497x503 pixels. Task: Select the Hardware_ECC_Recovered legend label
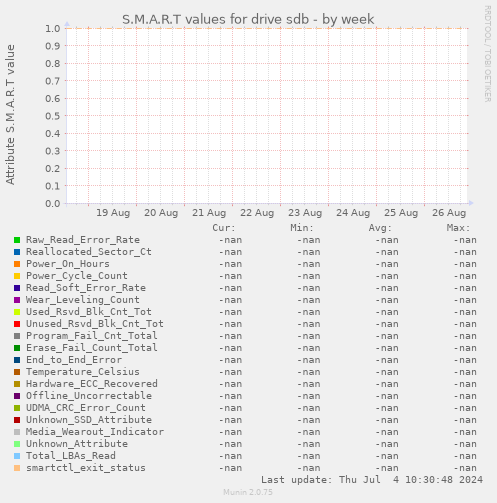coord(92,384)
